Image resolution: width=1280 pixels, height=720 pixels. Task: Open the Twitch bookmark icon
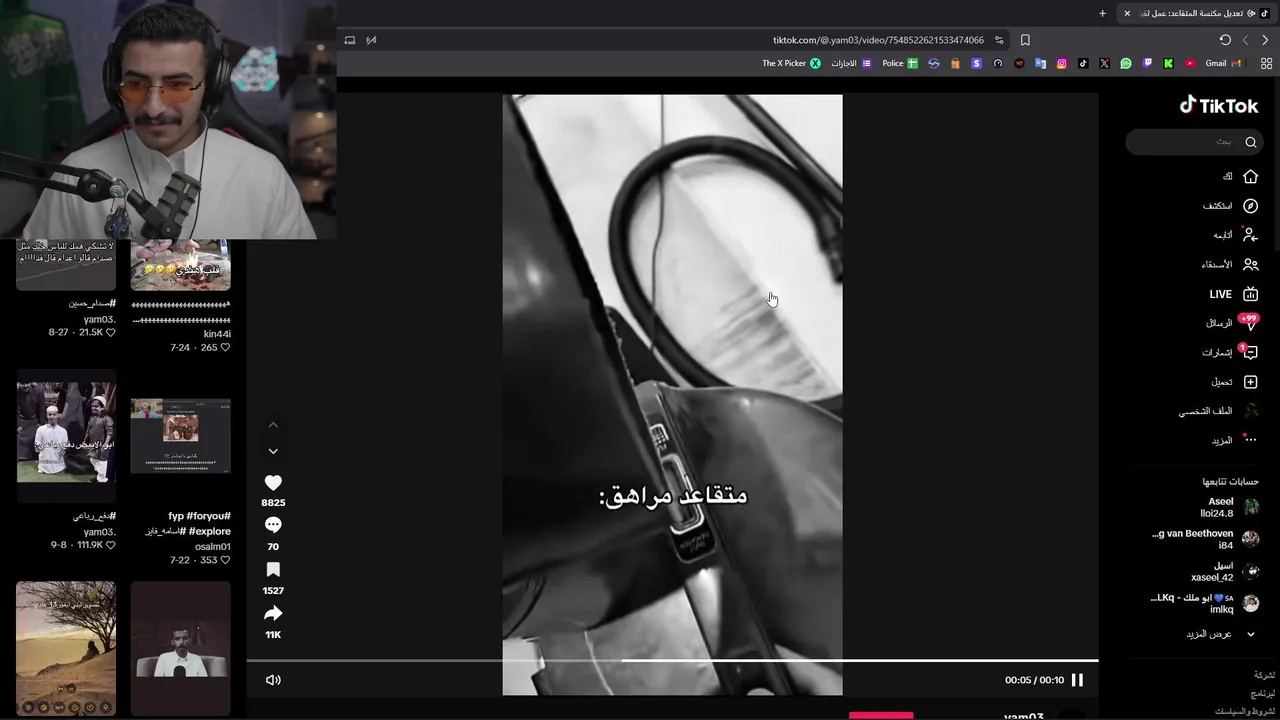[1147, 63]
